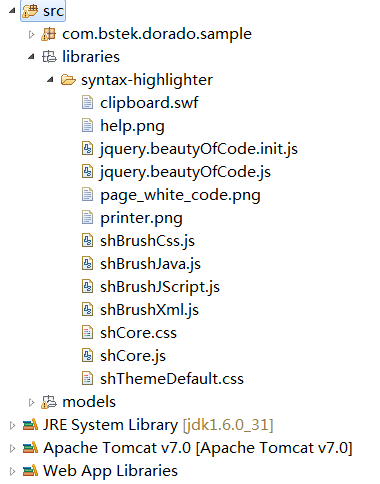Image resolution: width=380 pixels, height=484 pixels.
Task: Click the shCore.js script icon
Action: (87, 356)
